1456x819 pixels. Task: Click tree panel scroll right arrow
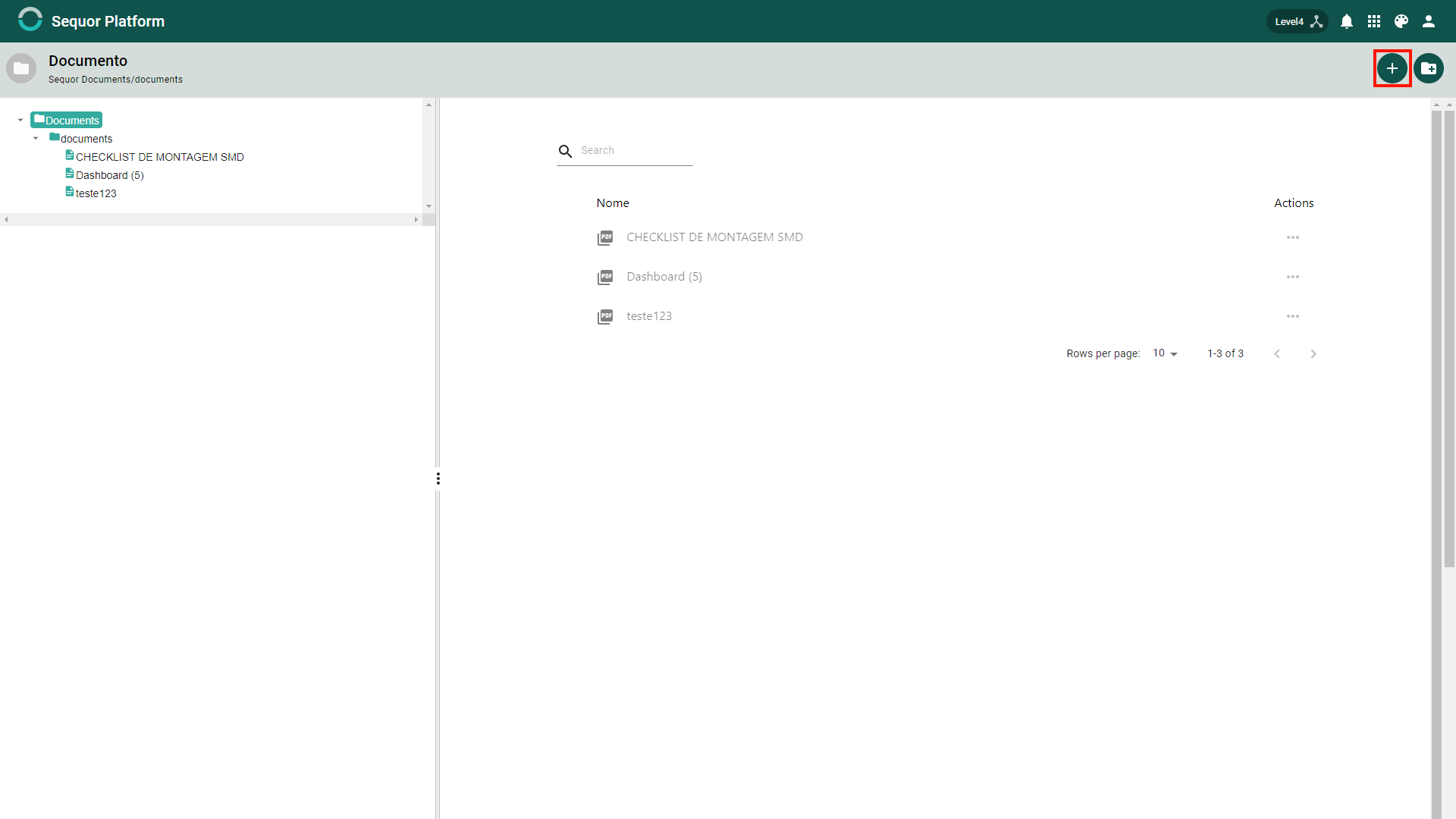[x=416, y=220]
